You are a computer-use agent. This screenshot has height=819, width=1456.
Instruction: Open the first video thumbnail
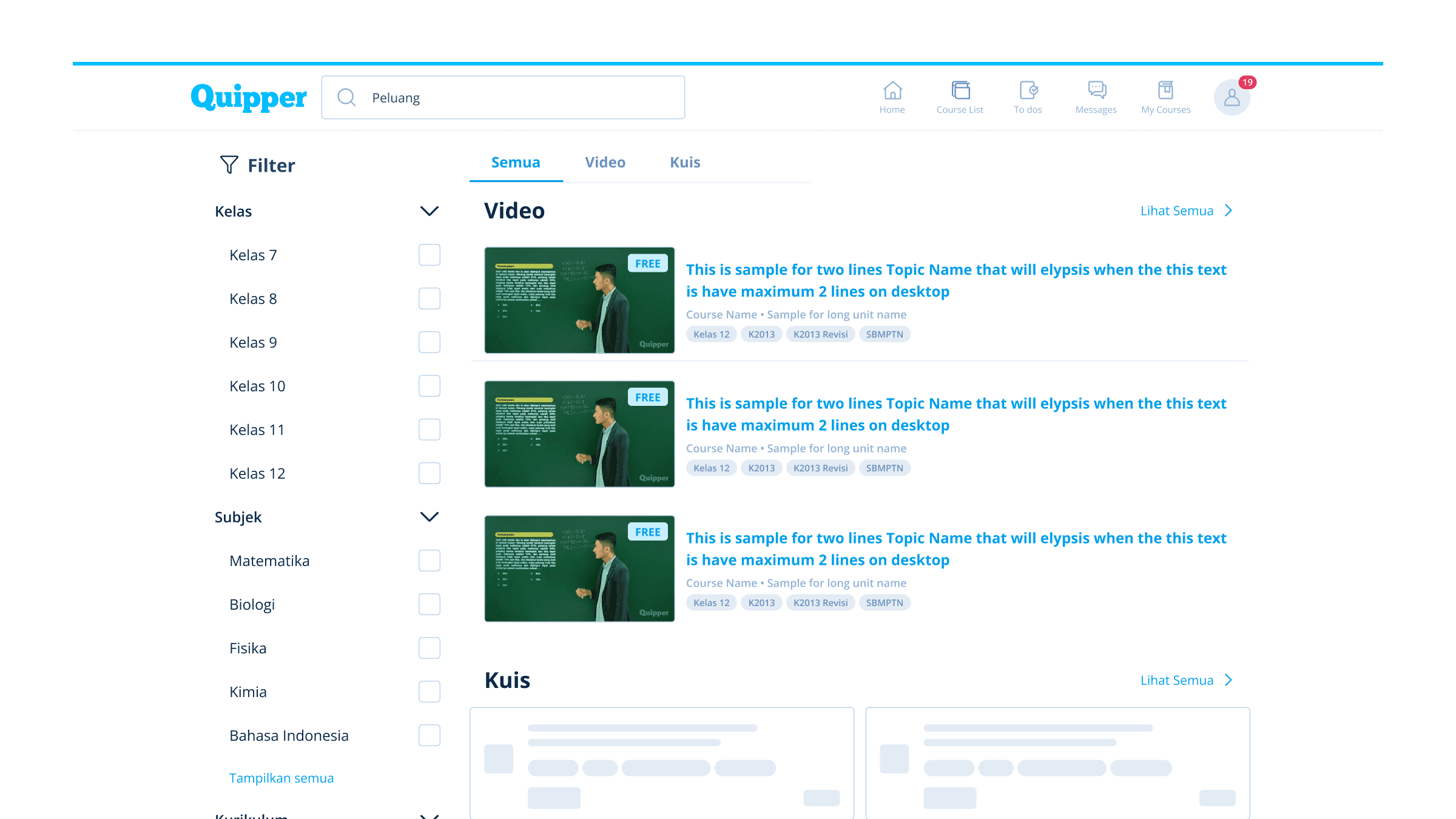[579, 300]
